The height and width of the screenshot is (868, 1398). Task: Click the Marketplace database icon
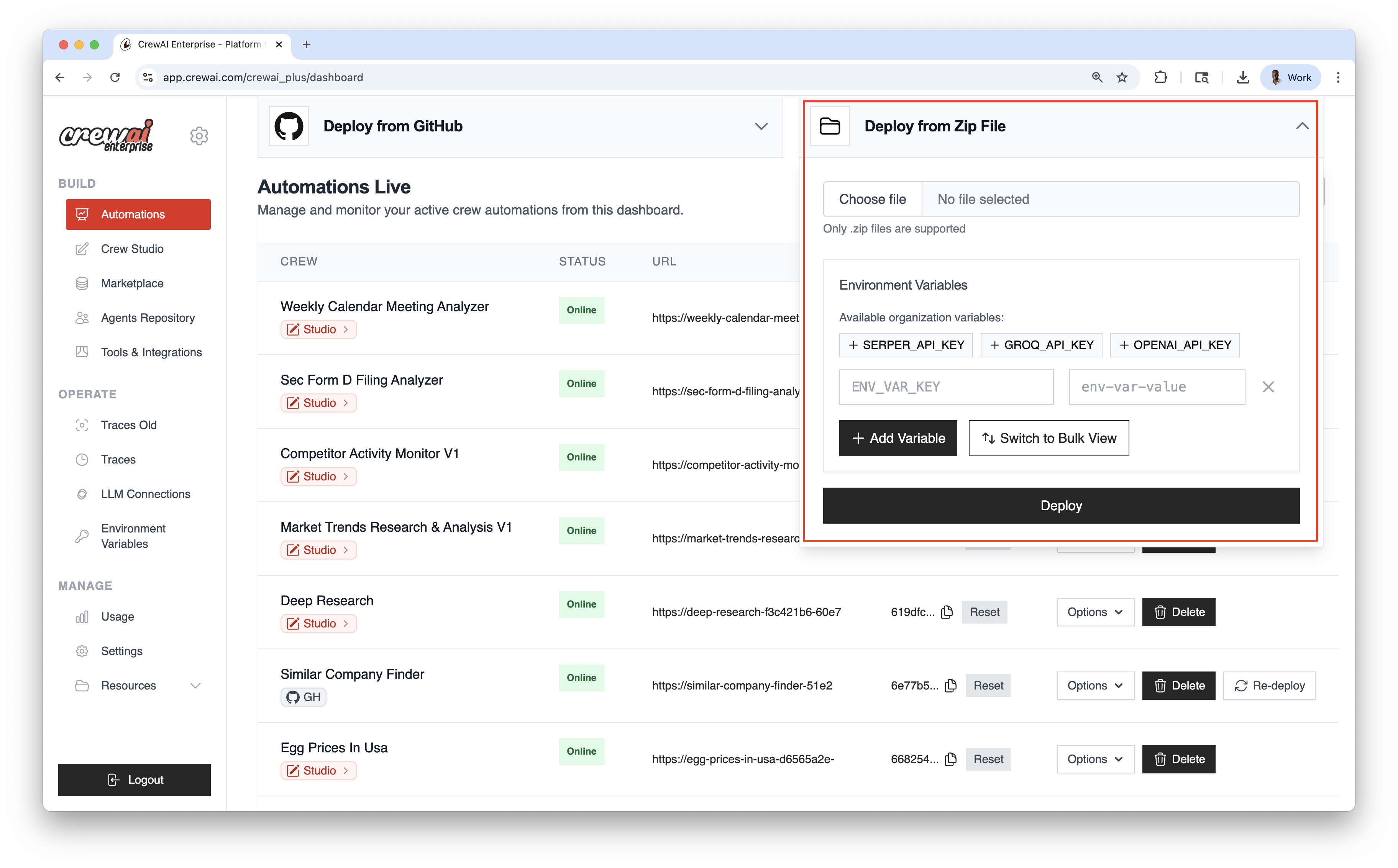(x=82, y=283)
